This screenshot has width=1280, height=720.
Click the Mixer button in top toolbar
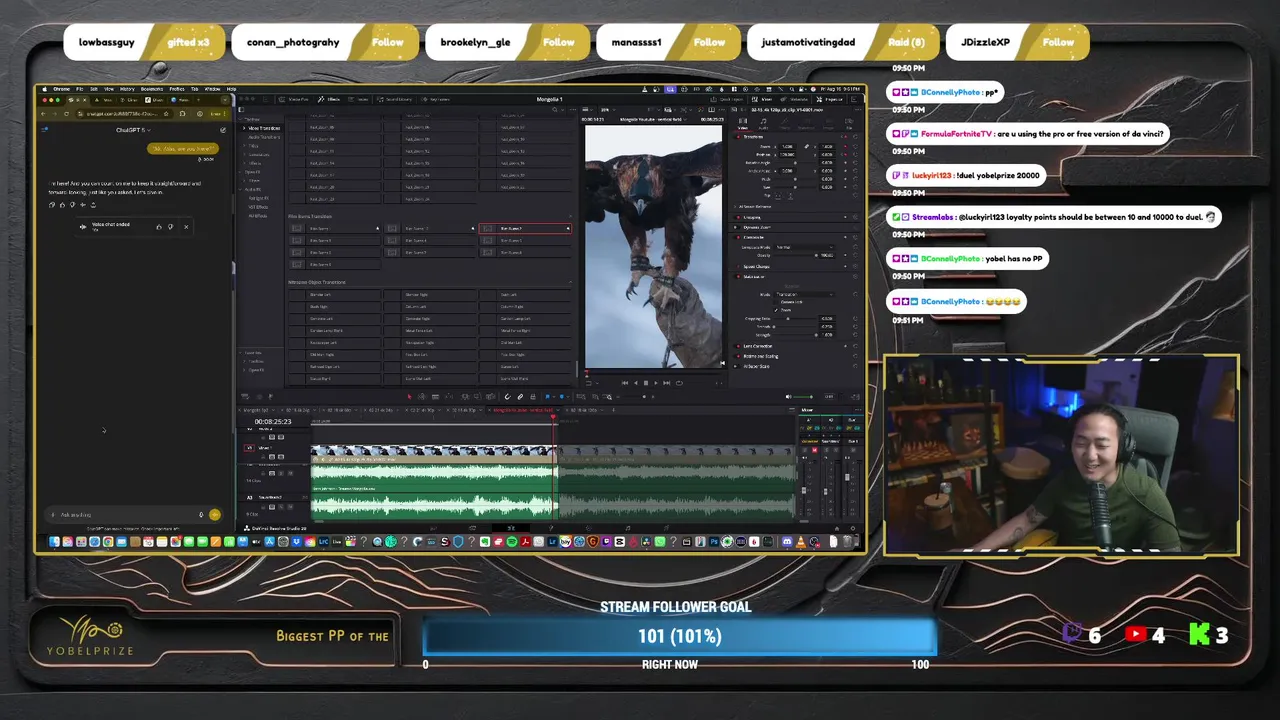[x=764, y=99]
